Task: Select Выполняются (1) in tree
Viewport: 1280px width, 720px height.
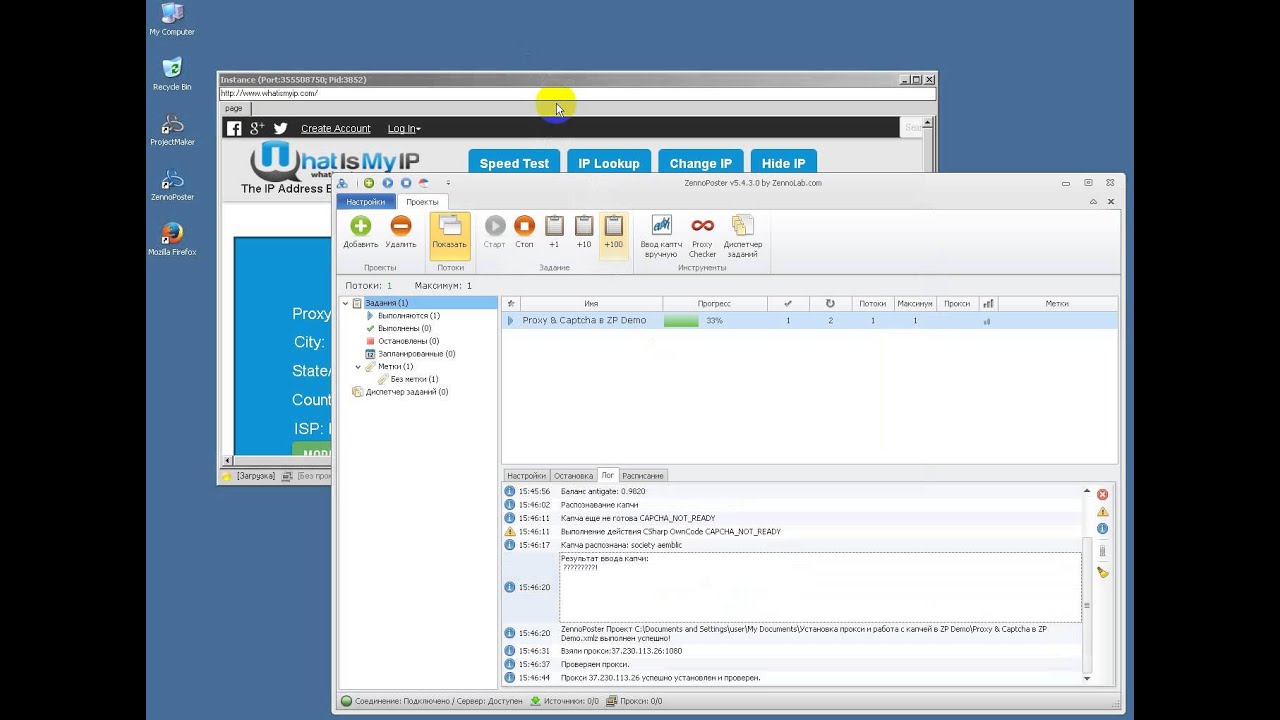Action: [x=409, y=316]
